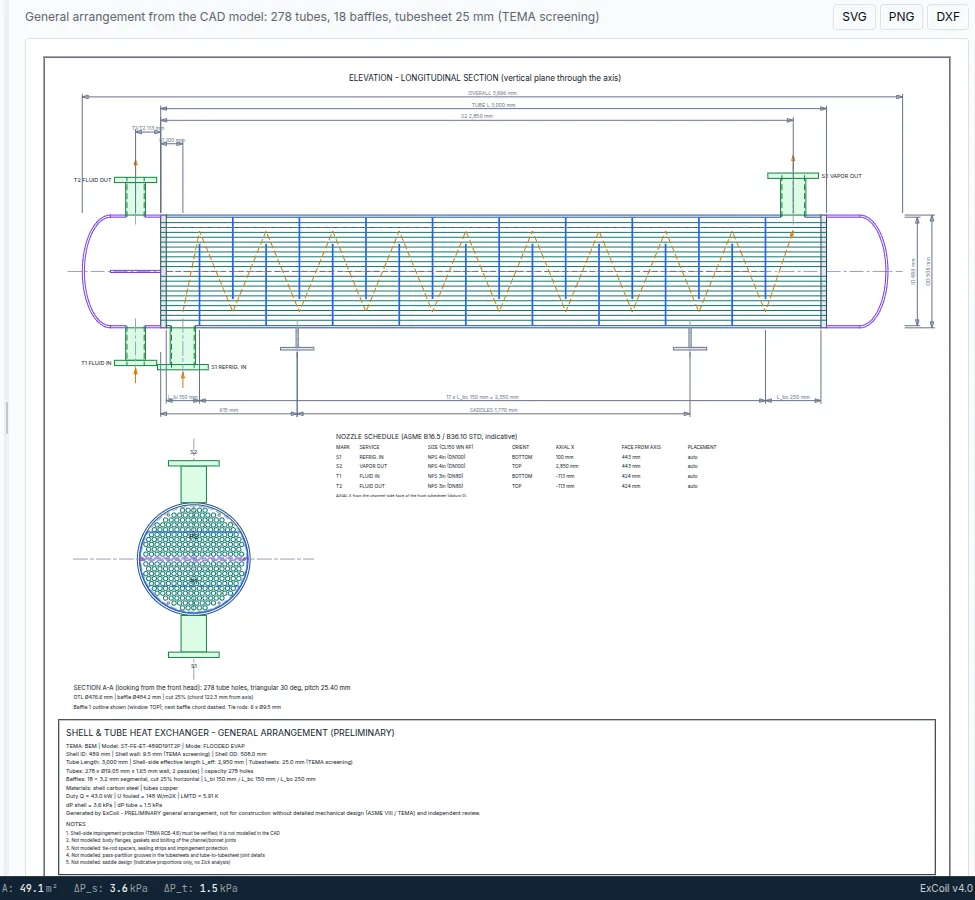Screen dimensions: 975x900
Task: Click the 'Materials: shell carbon steel' line
Action: [122, 788]
